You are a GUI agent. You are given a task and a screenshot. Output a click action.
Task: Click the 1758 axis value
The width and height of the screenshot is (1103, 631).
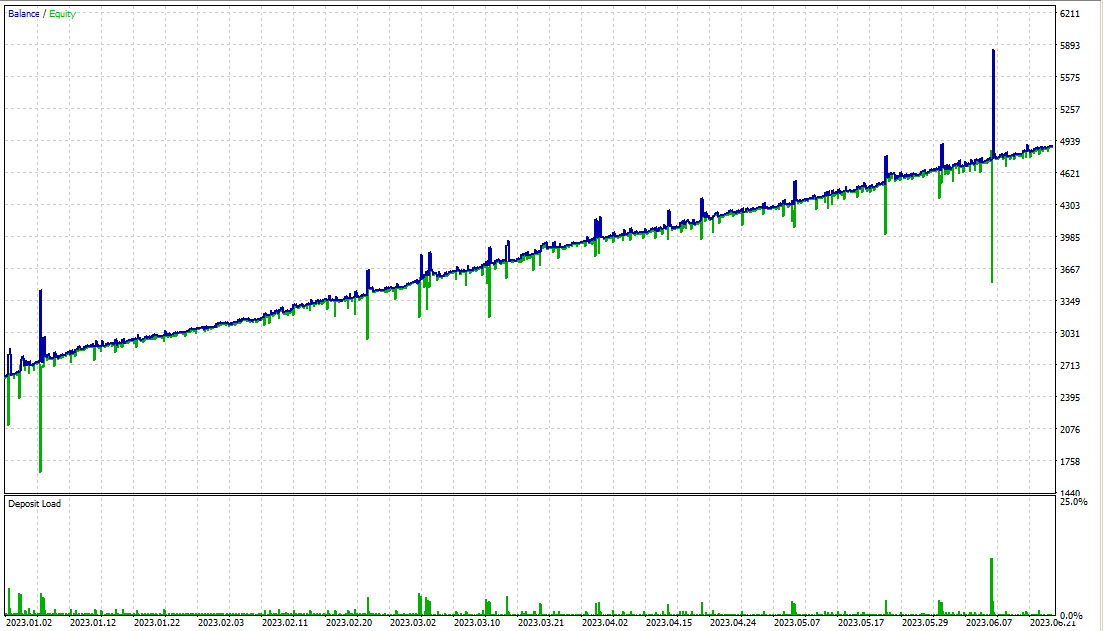(x=1069, y=462)
